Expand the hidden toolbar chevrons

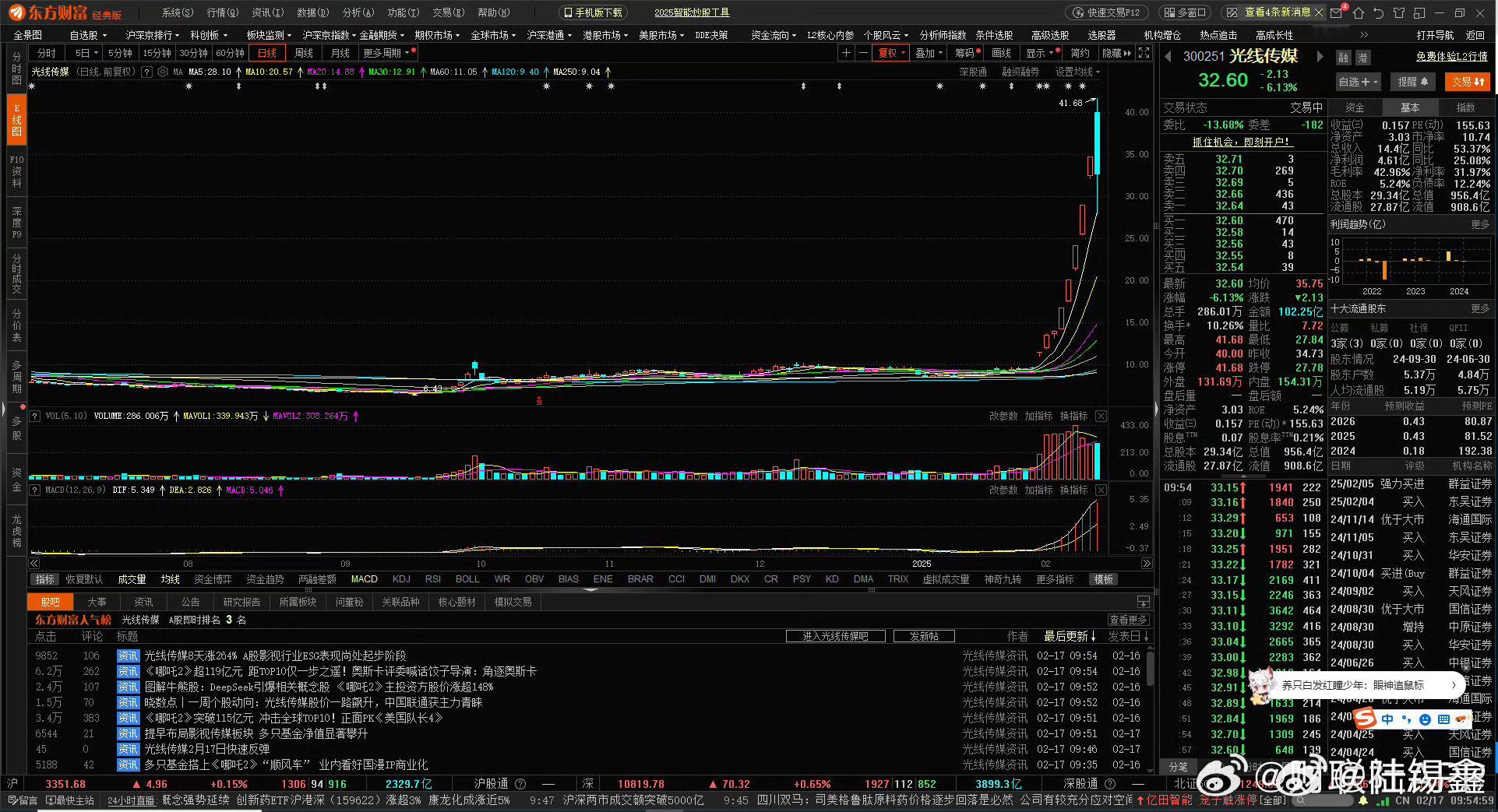[x=1364, y=35]
